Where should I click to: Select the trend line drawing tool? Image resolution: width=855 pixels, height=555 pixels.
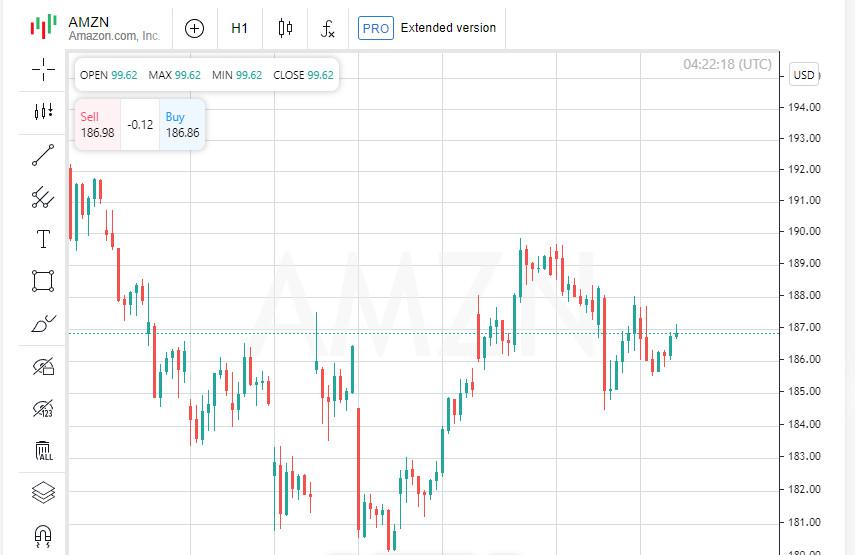tap(43, 155)
